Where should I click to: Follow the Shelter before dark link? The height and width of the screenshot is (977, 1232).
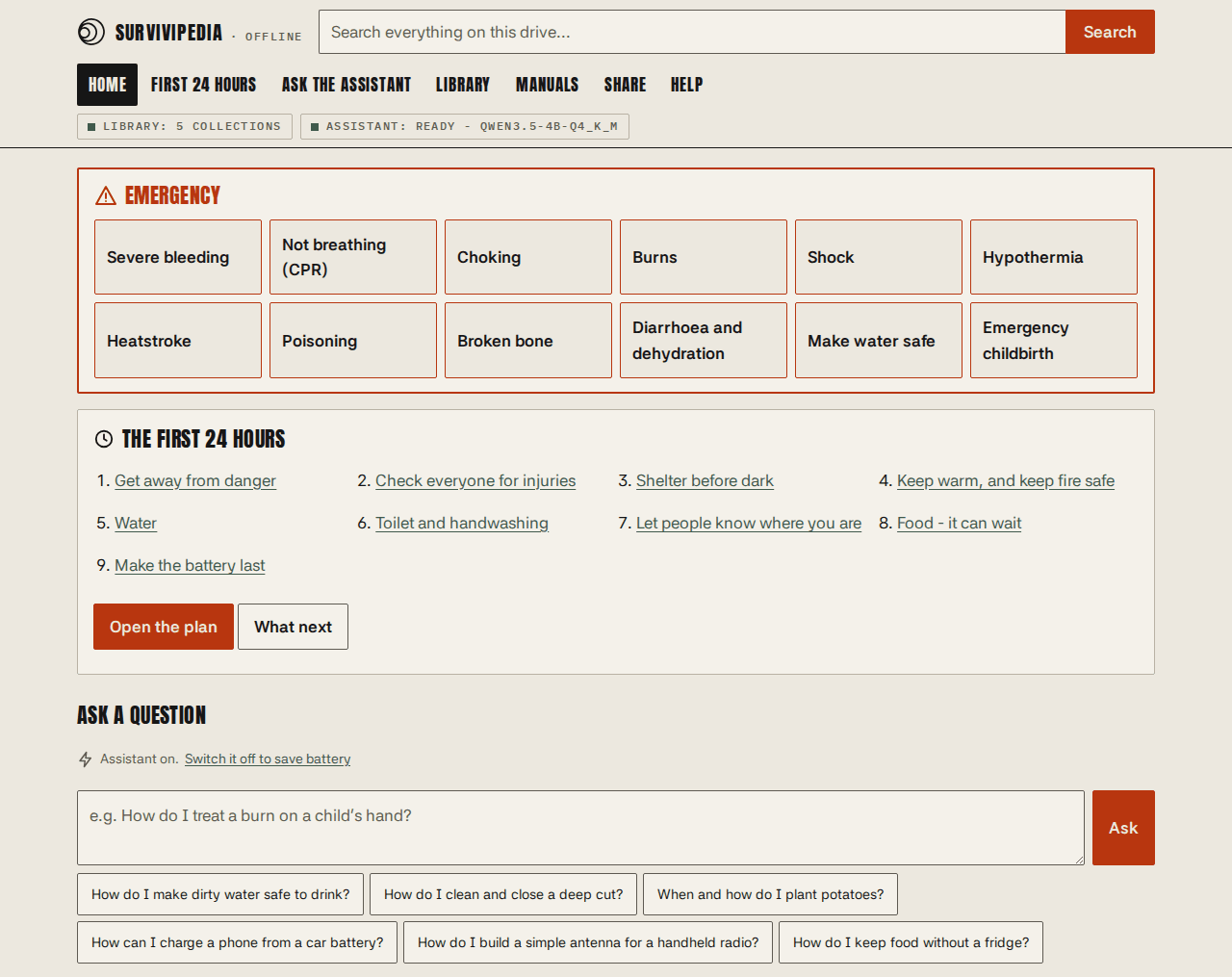click(705, 481)
